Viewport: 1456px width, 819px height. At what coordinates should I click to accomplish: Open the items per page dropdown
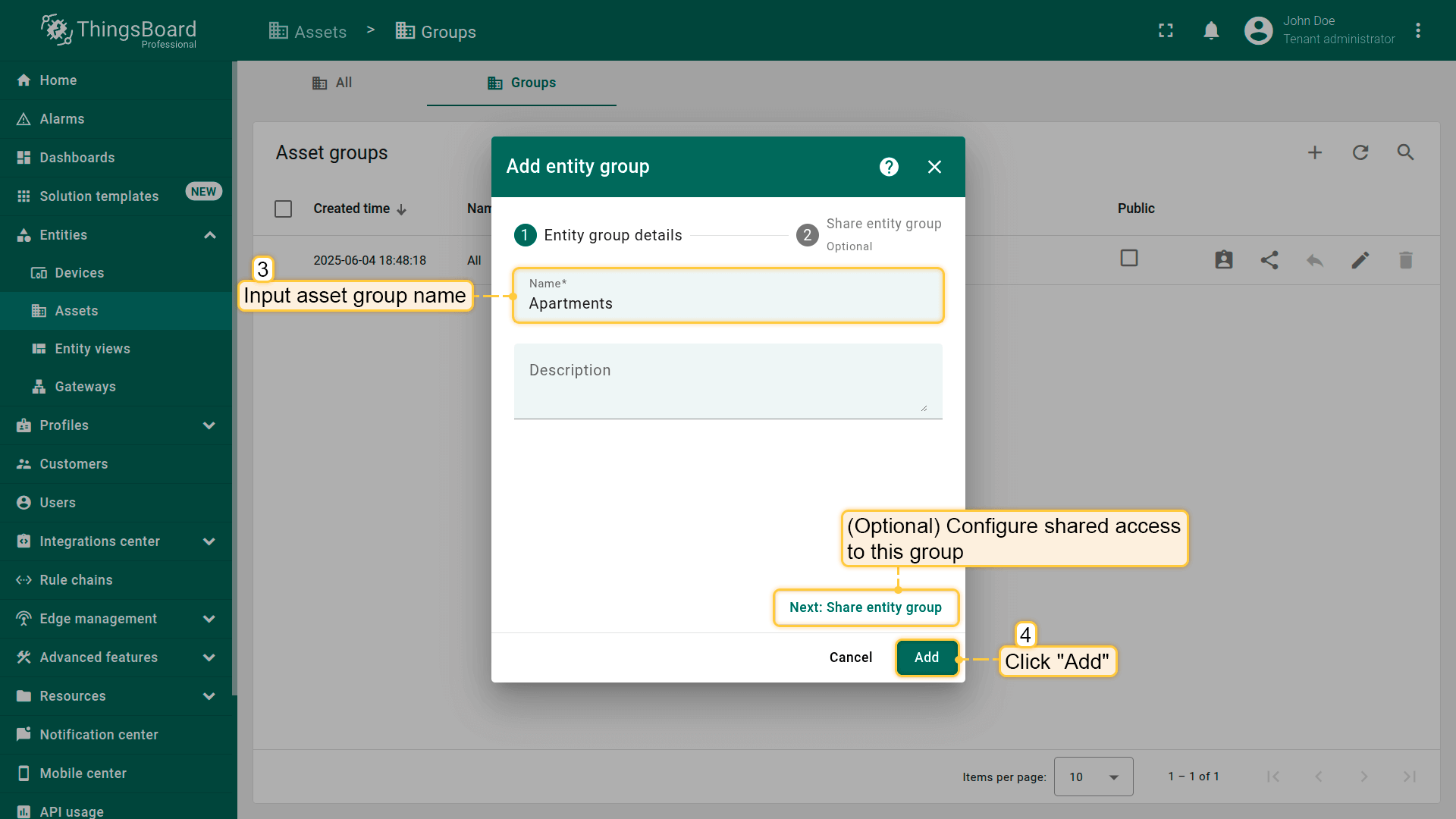click(x=1093, y=777)
